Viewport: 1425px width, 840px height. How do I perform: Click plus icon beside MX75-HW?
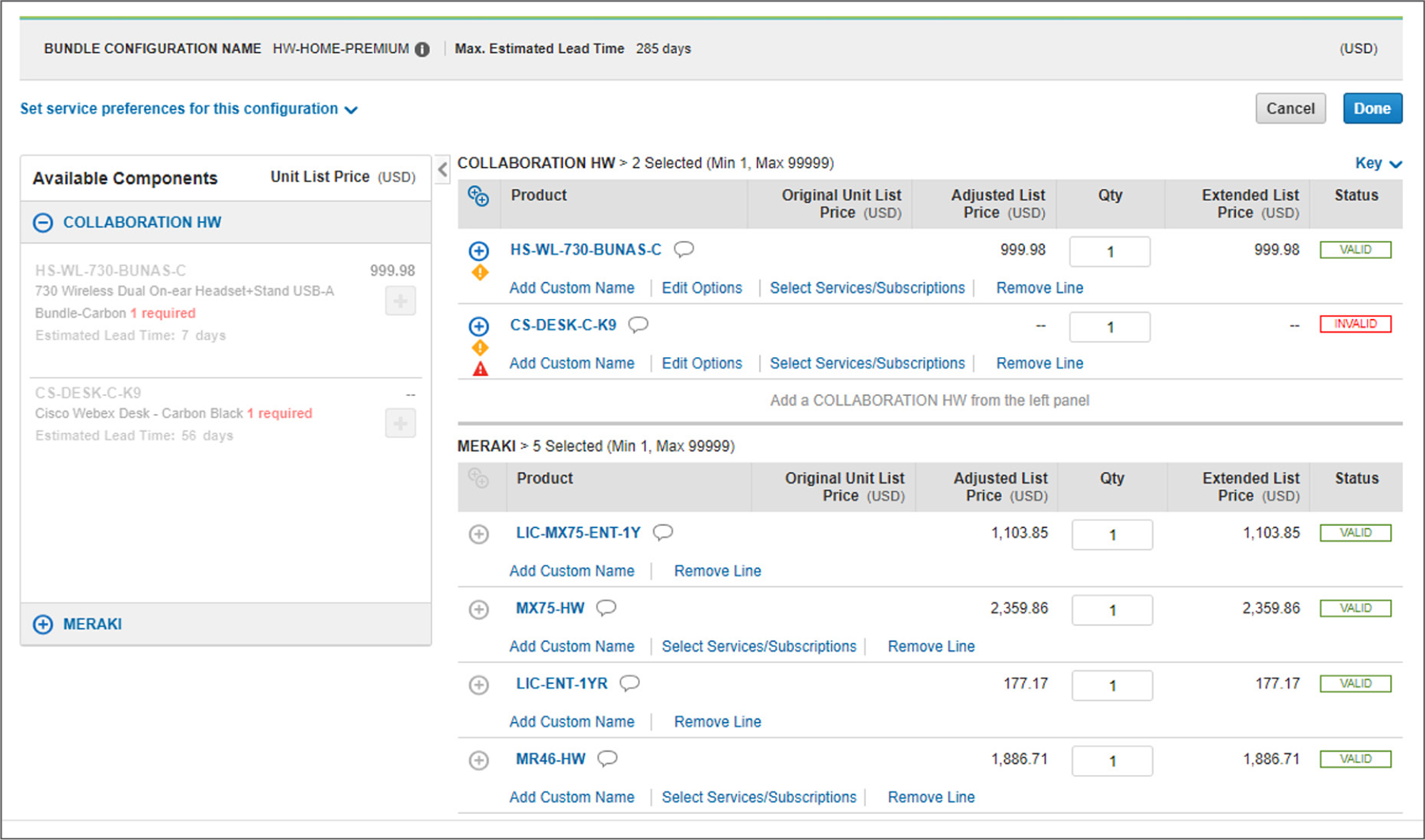pyautogui.click(x=479, y=610)
